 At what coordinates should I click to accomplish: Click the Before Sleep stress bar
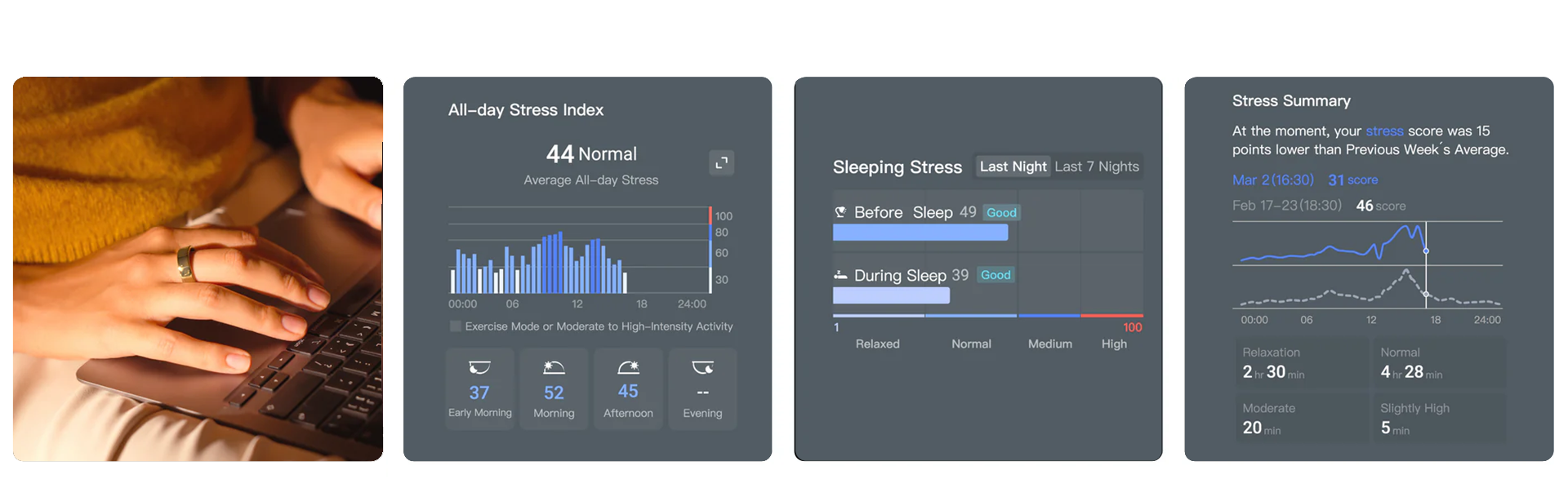[920, 233]
